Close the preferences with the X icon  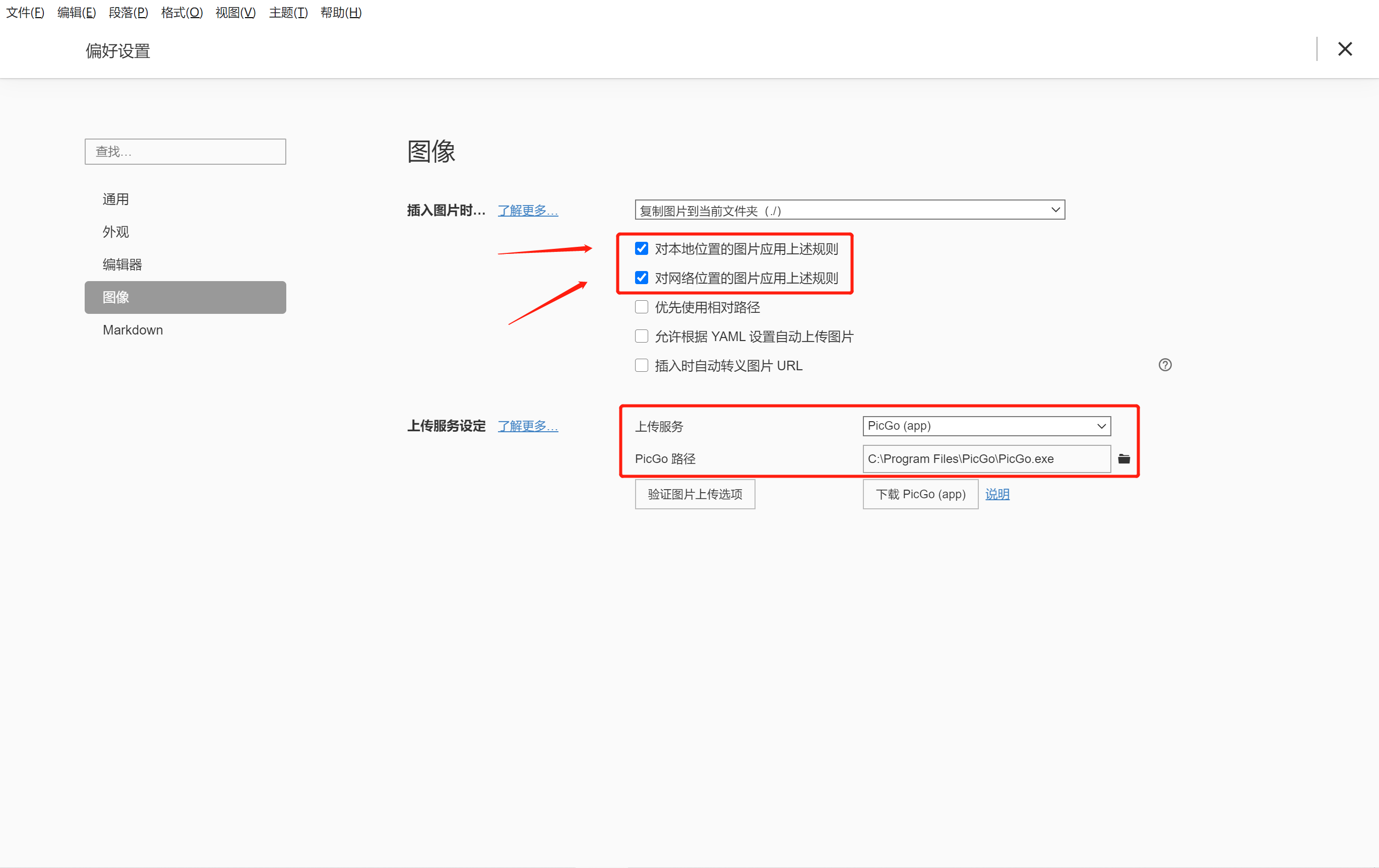[x=1345, y=49]
